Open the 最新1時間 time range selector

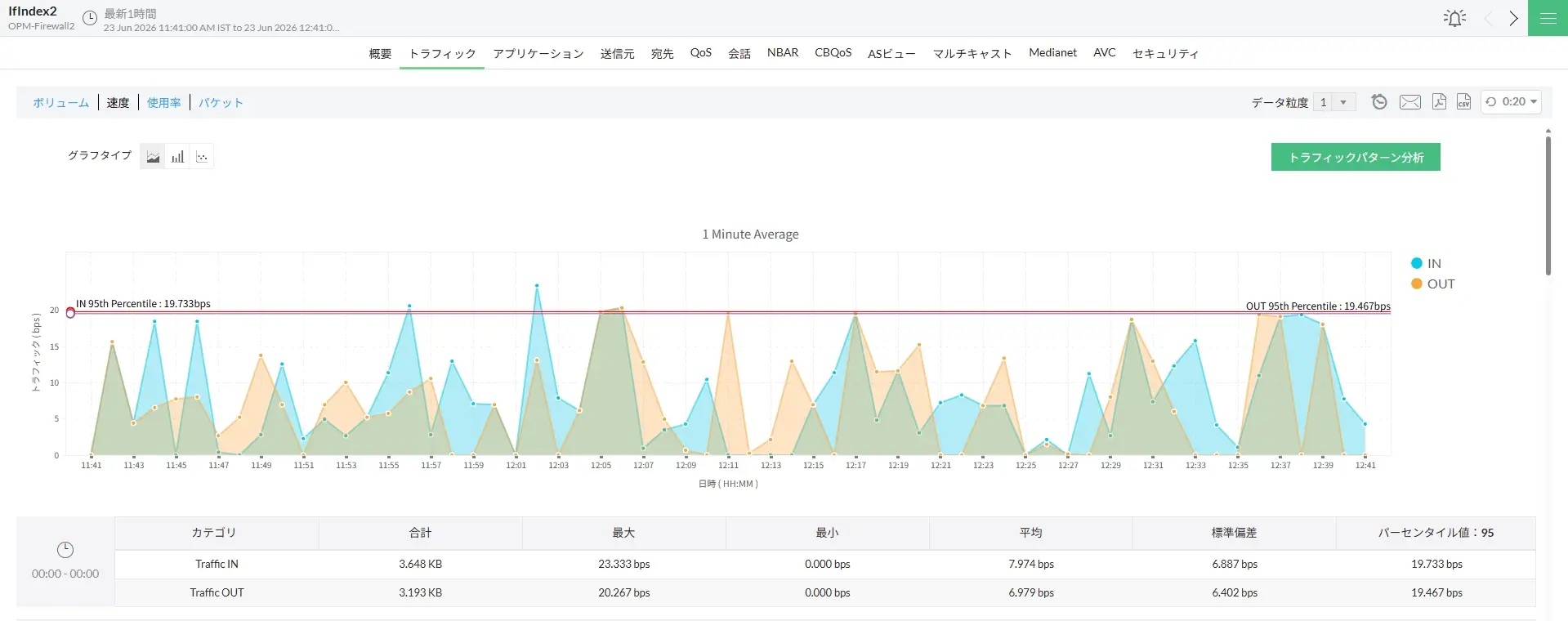click(131, 14)
